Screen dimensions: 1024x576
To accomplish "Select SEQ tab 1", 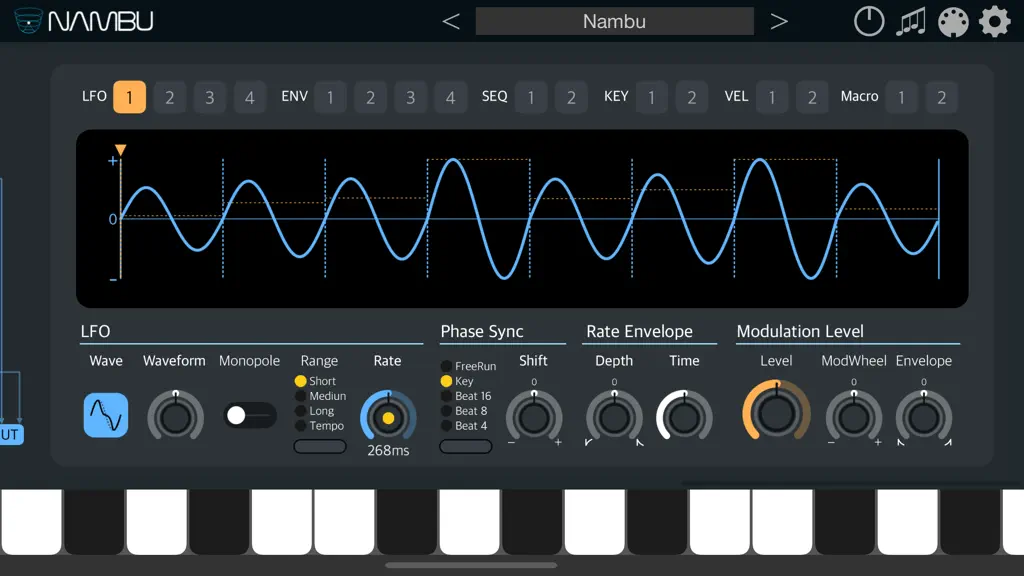I will [531, 97].
